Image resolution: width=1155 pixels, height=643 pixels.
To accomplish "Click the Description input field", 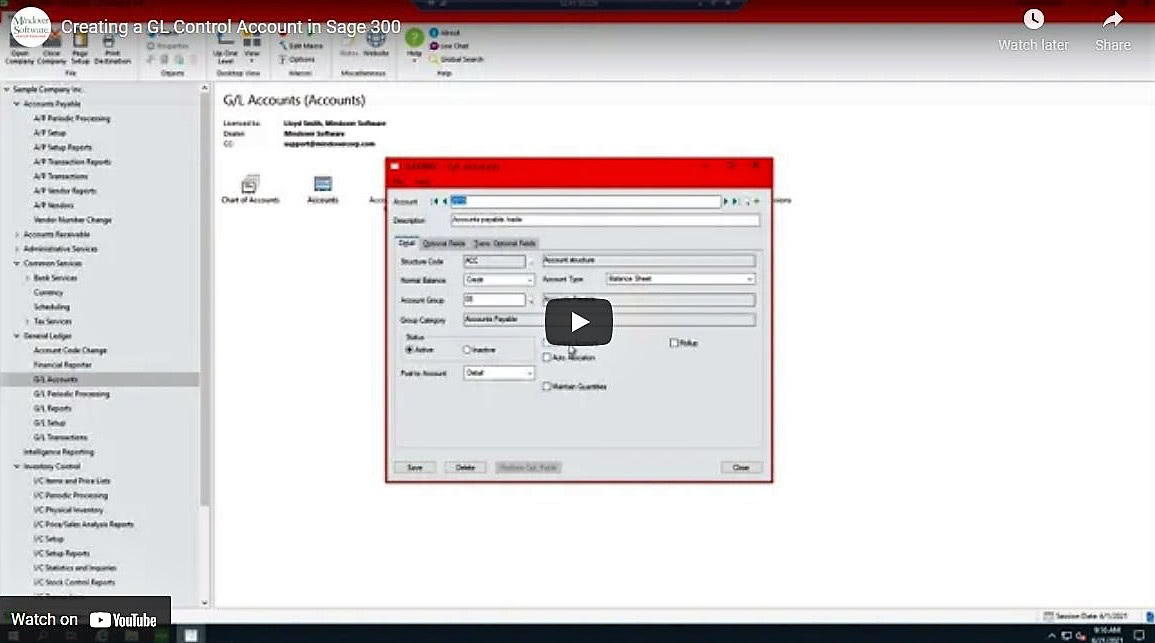I will click(605, 219).
